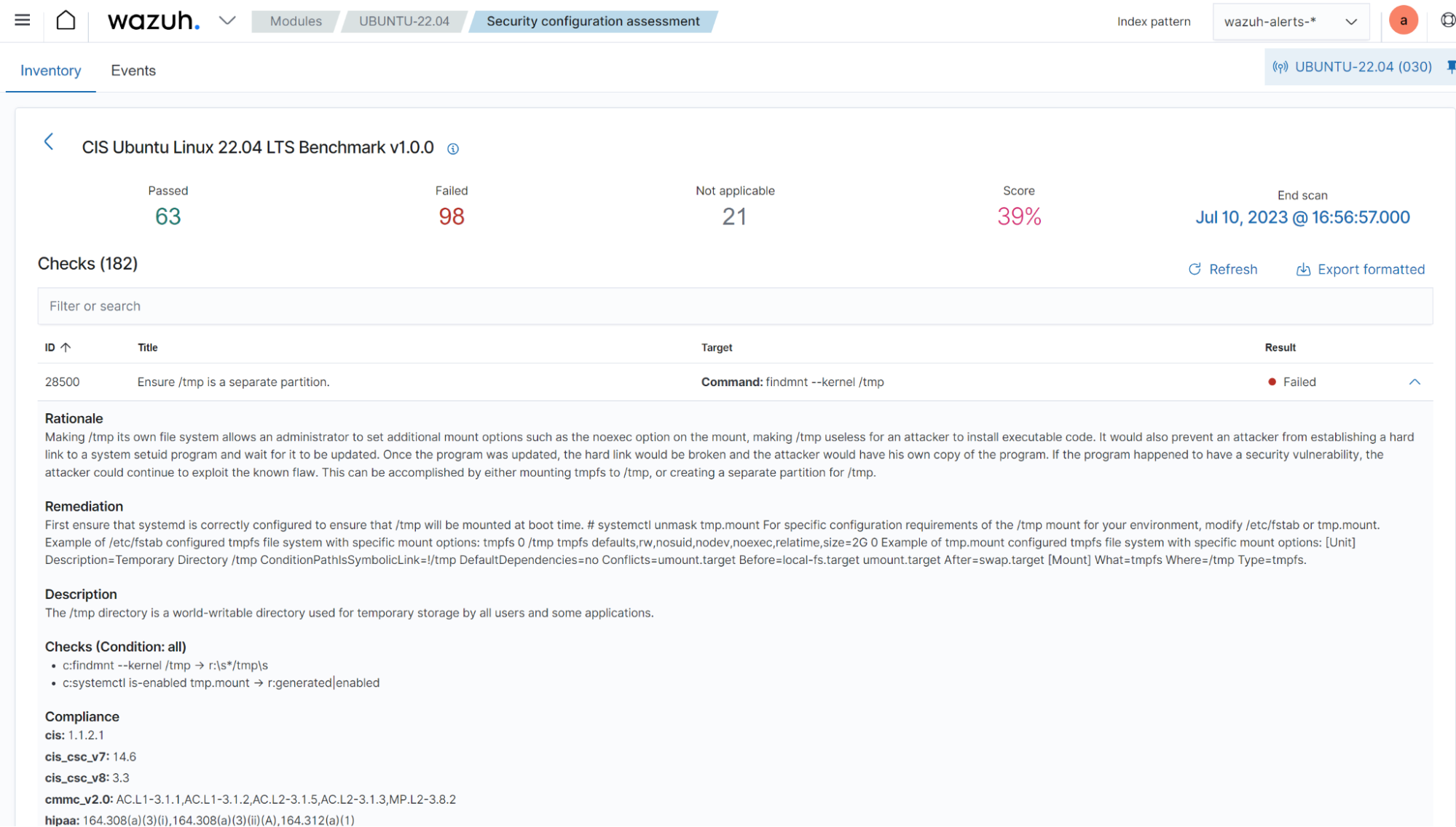
Task: Click the Target column header
Action: (717, 348)
